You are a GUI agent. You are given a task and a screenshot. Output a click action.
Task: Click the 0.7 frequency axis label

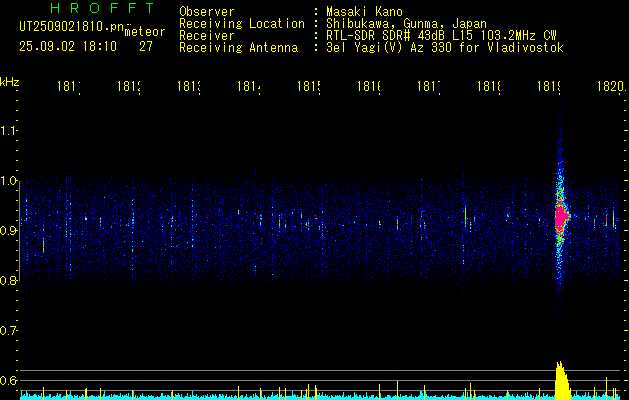[x=8, y=331]
